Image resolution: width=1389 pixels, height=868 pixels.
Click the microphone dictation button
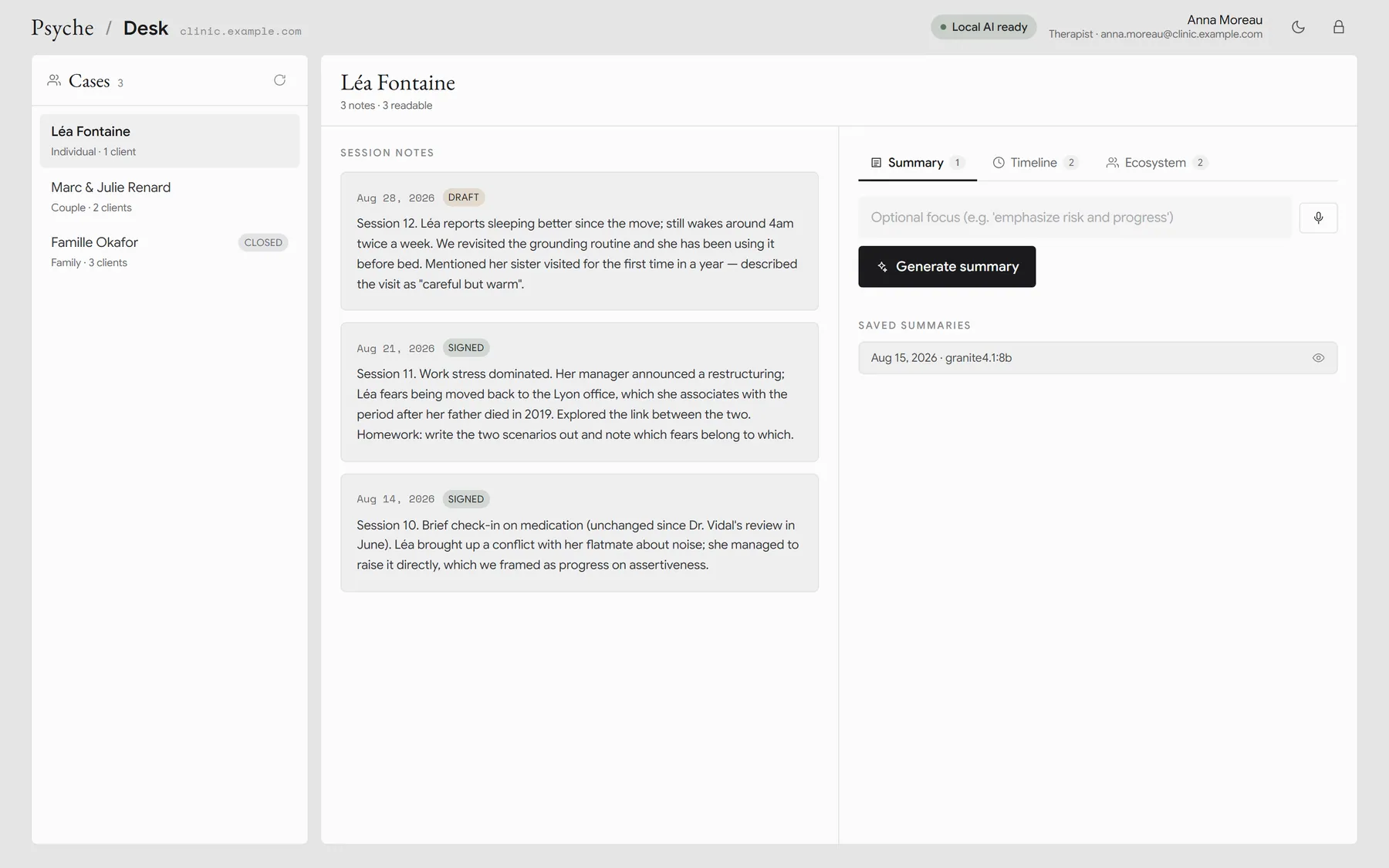point(1318,218)
